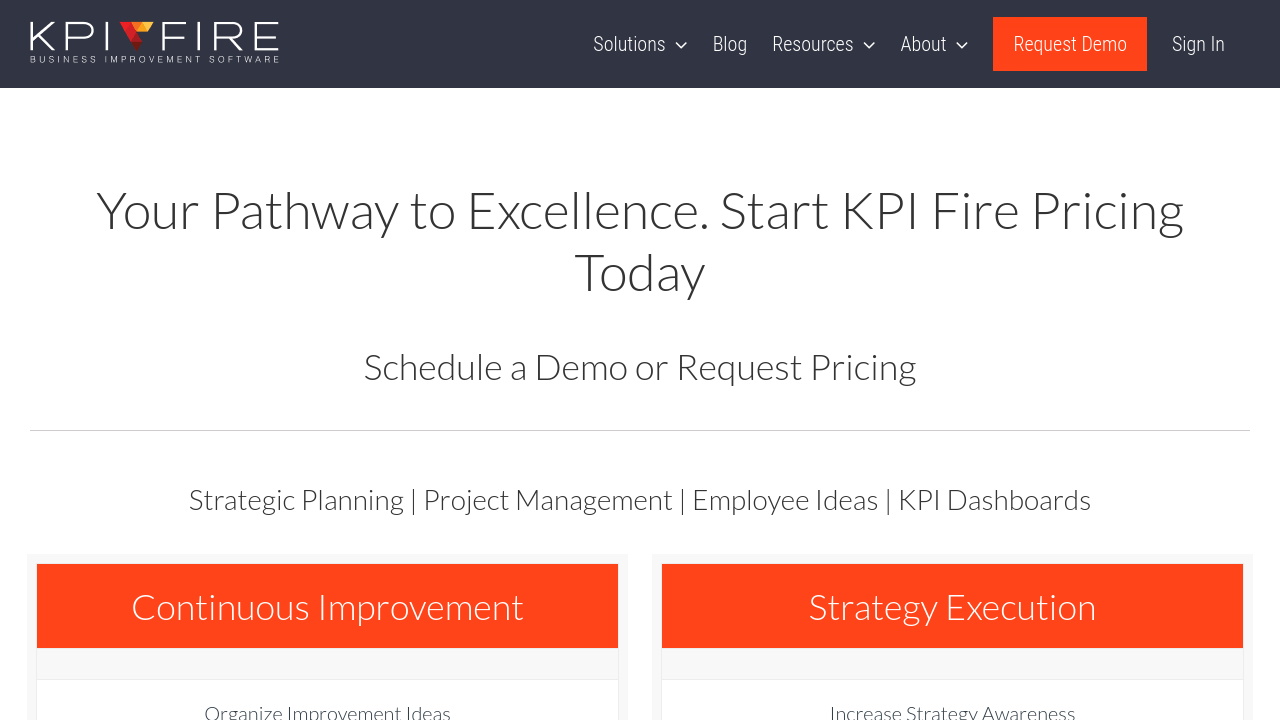
Task: Click the Employee Ideas text
Action: [785, 500]
